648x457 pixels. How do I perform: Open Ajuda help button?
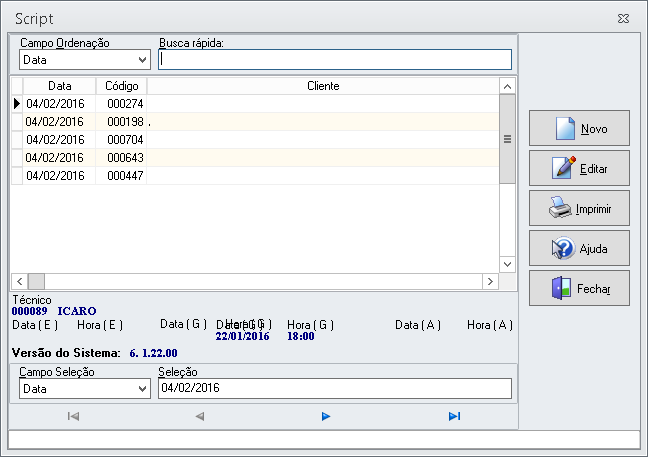[579, 248]
